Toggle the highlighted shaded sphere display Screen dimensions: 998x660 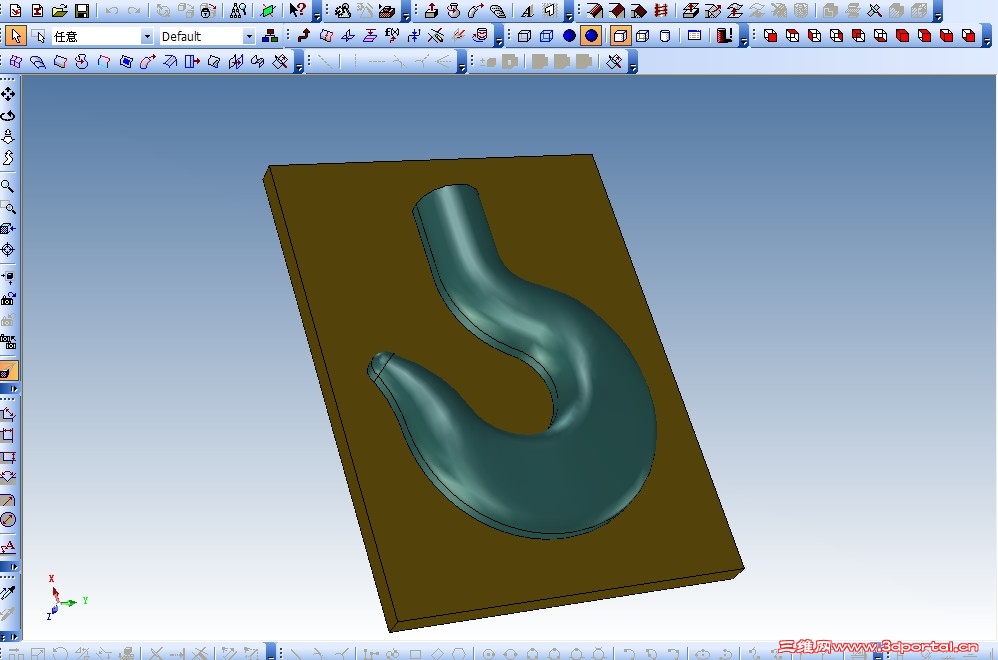(591, 36)
